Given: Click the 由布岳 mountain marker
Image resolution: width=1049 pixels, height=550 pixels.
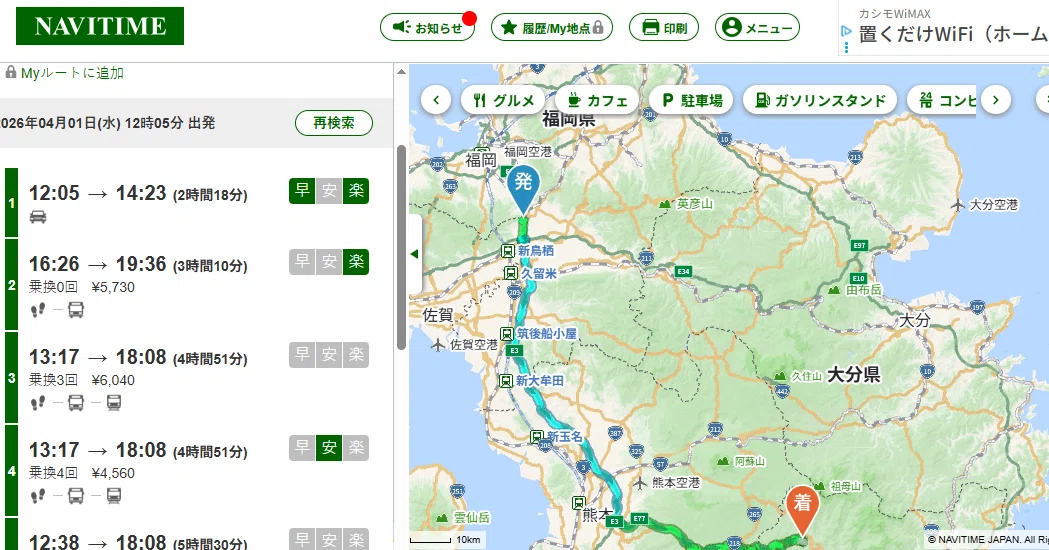Looking at the screenshot, I should tap(834, 290).
